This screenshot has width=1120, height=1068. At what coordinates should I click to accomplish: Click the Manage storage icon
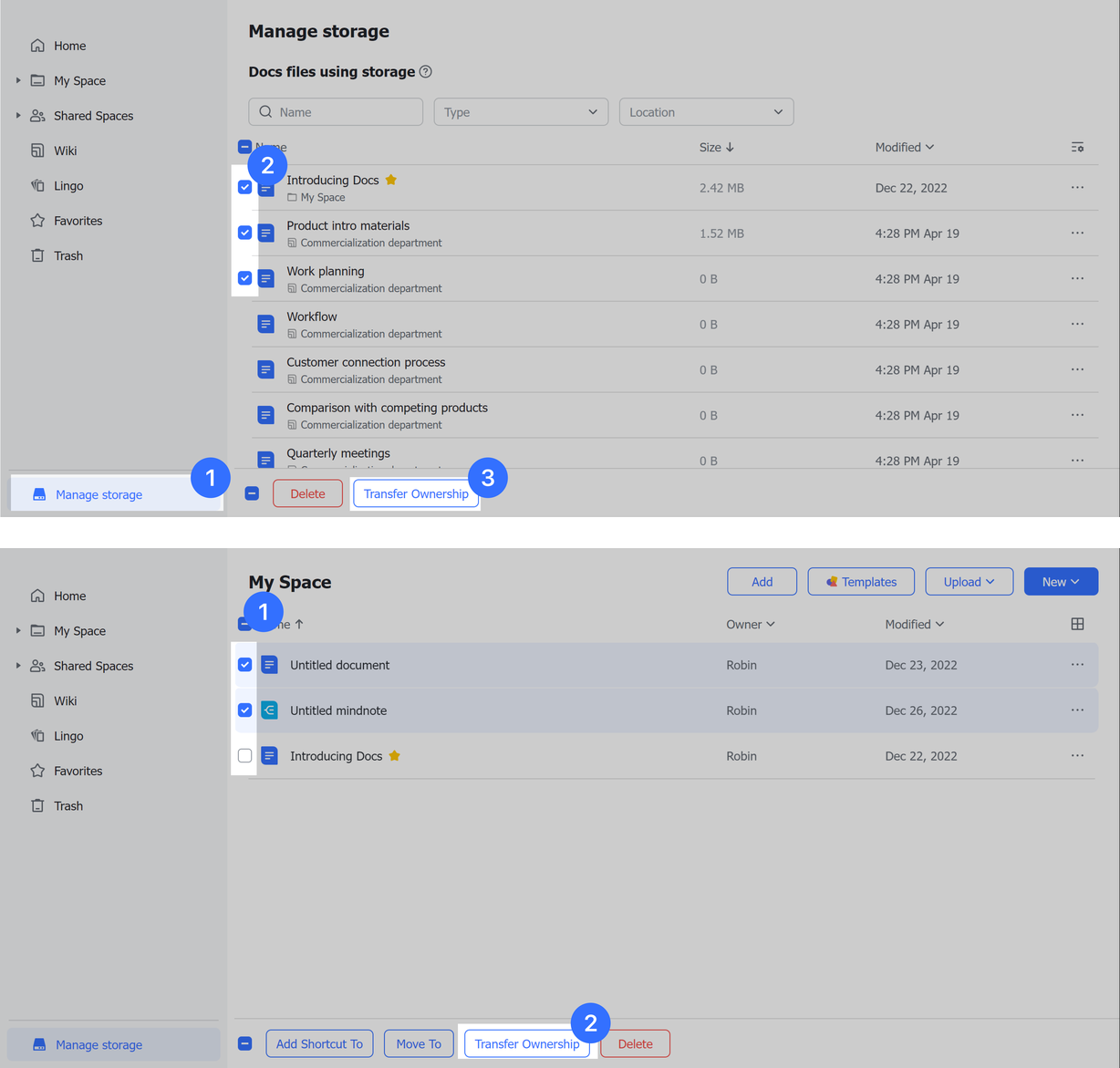click(38, 493)
